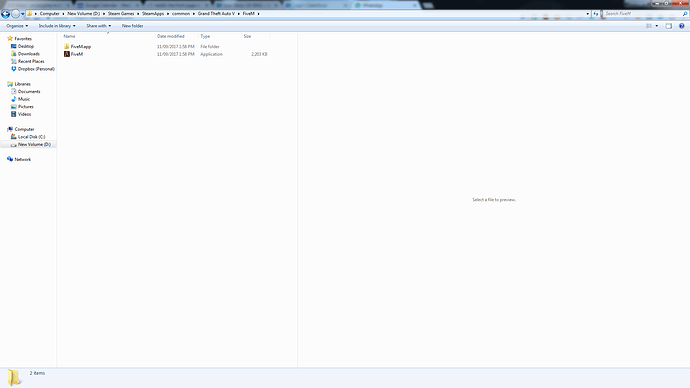Sort by Type column header

205,36
